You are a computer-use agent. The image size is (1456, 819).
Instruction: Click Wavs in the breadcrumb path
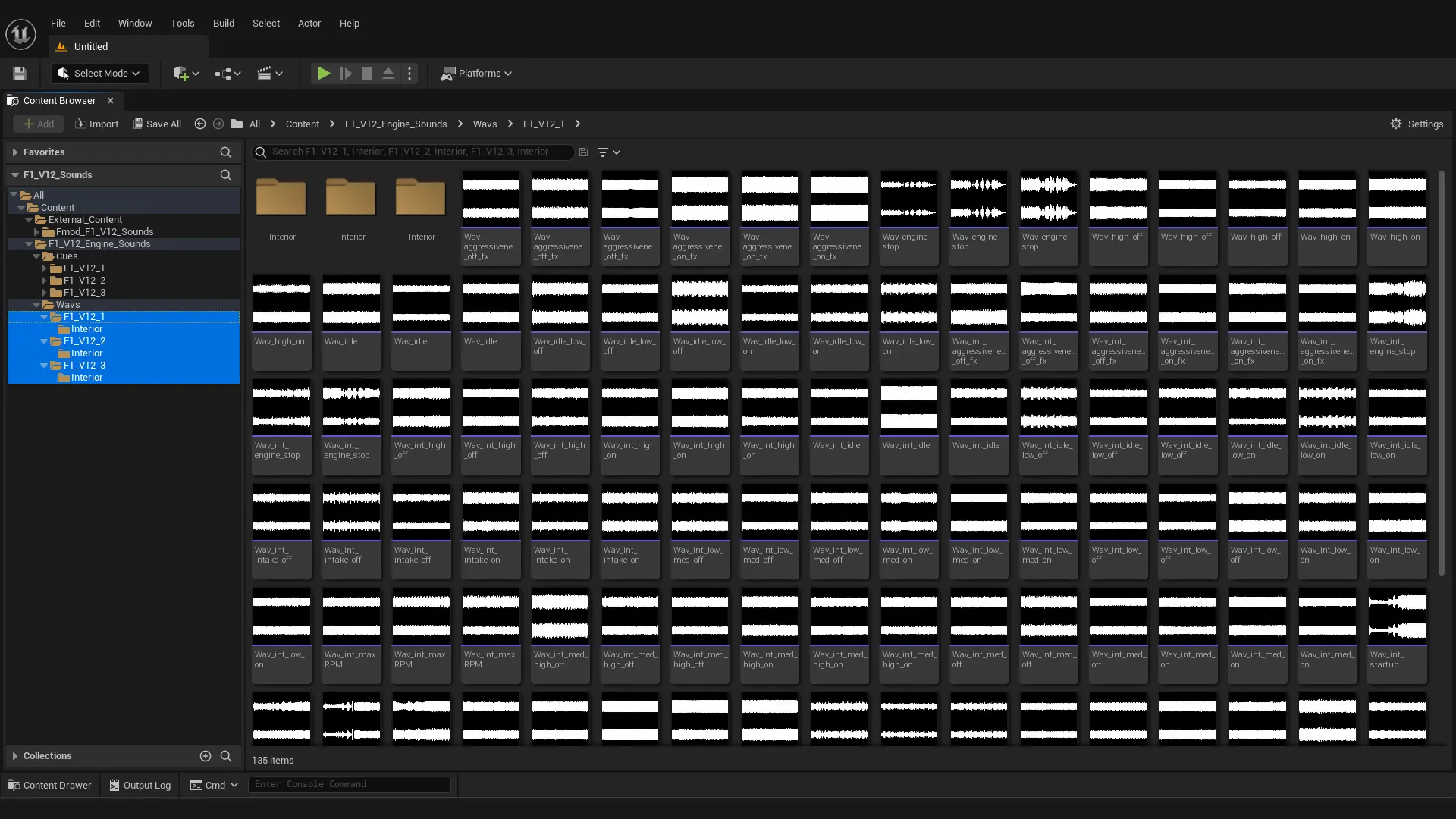click(485, 124)
